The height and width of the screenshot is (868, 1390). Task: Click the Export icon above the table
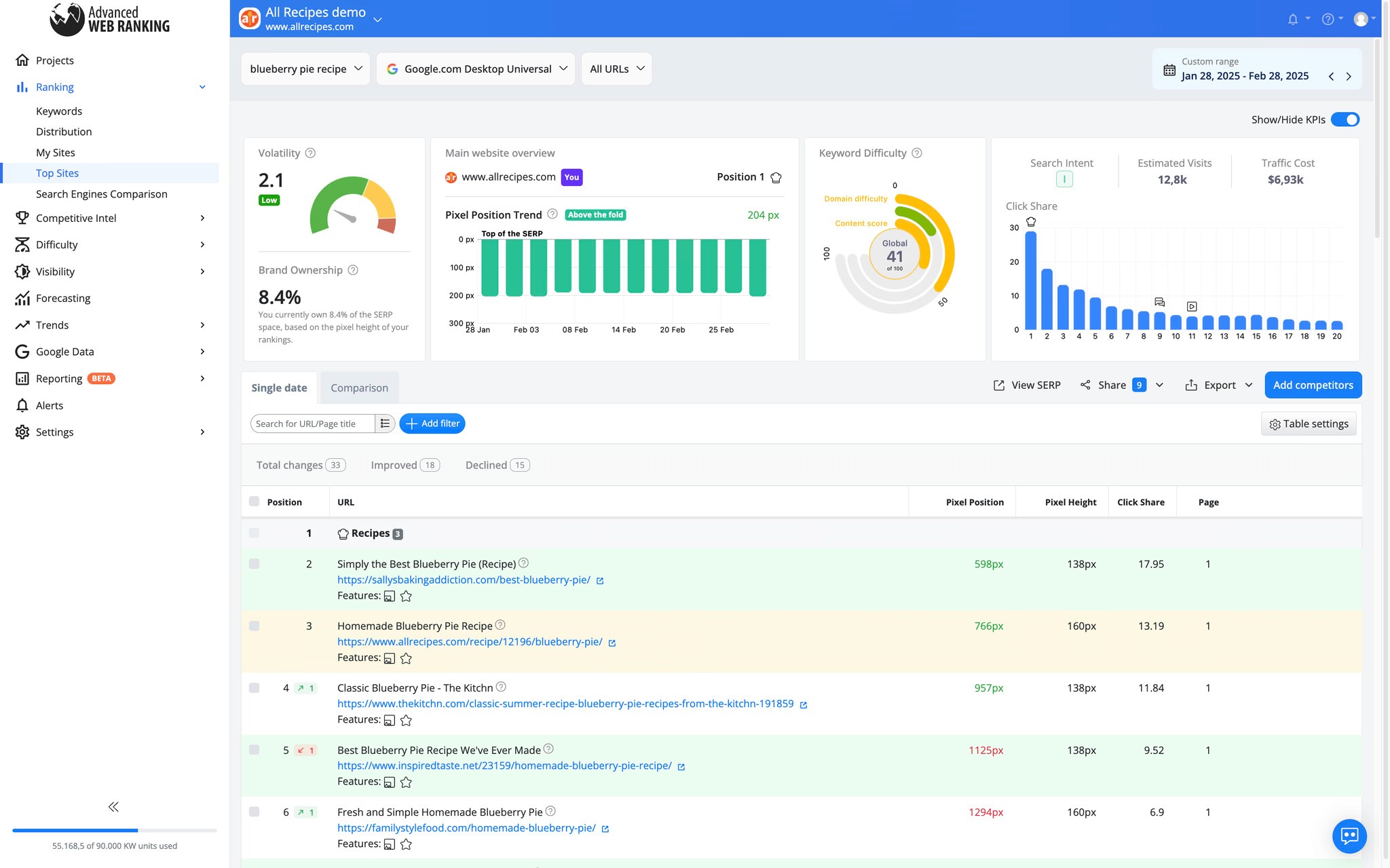[x=1192, y=385]
